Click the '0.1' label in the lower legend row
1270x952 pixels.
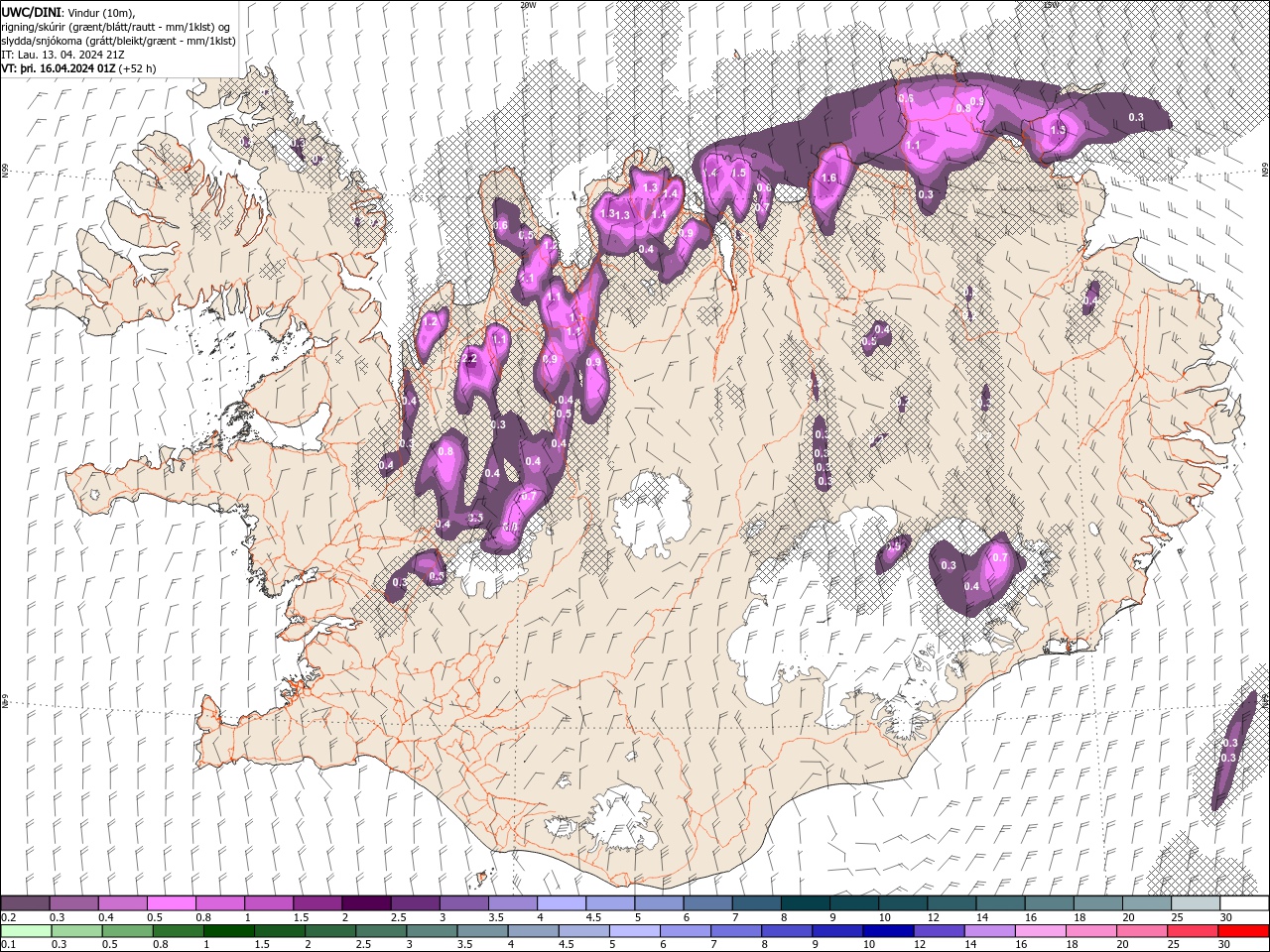[x=7, y=944]
